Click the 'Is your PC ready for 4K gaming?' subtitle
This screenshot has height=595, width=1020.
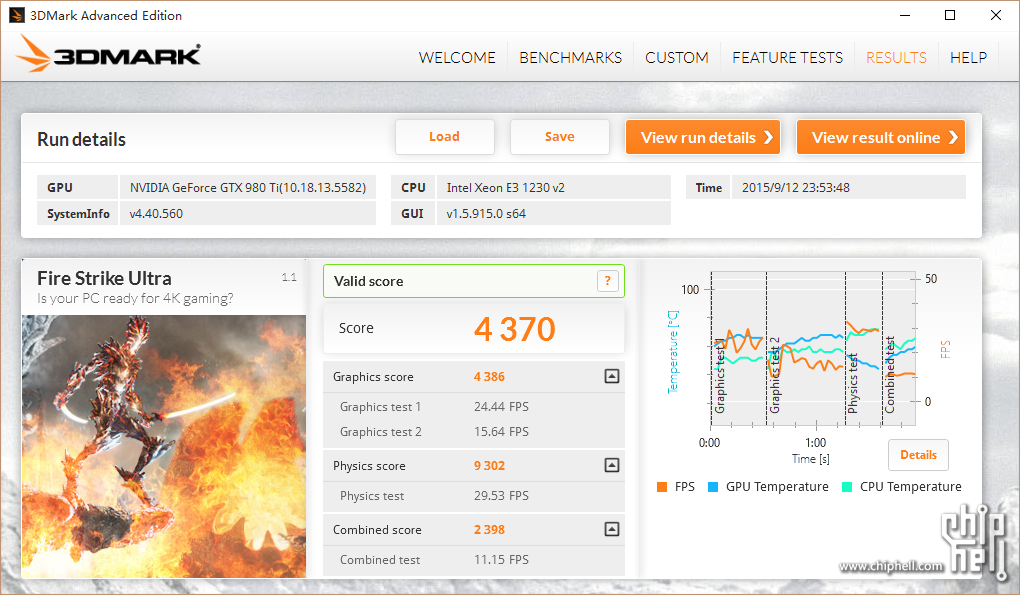(135, 298)
